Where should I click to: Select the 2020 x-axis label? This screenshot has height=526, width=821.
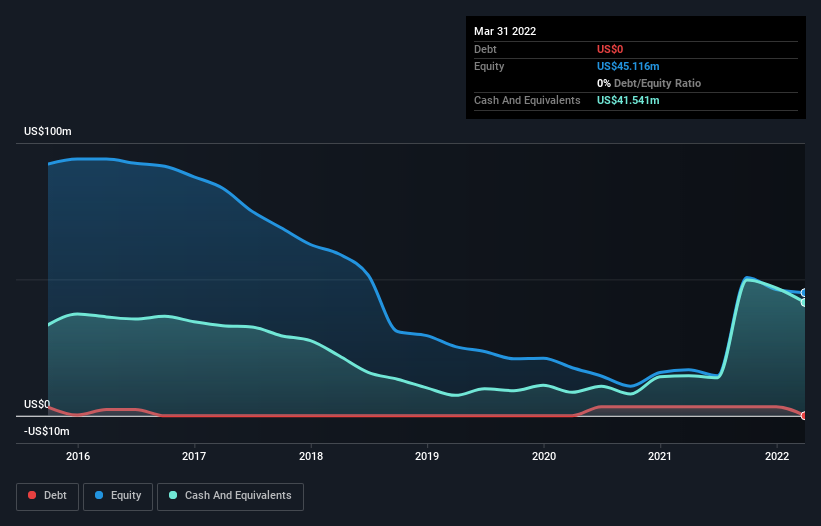point(544,456)
